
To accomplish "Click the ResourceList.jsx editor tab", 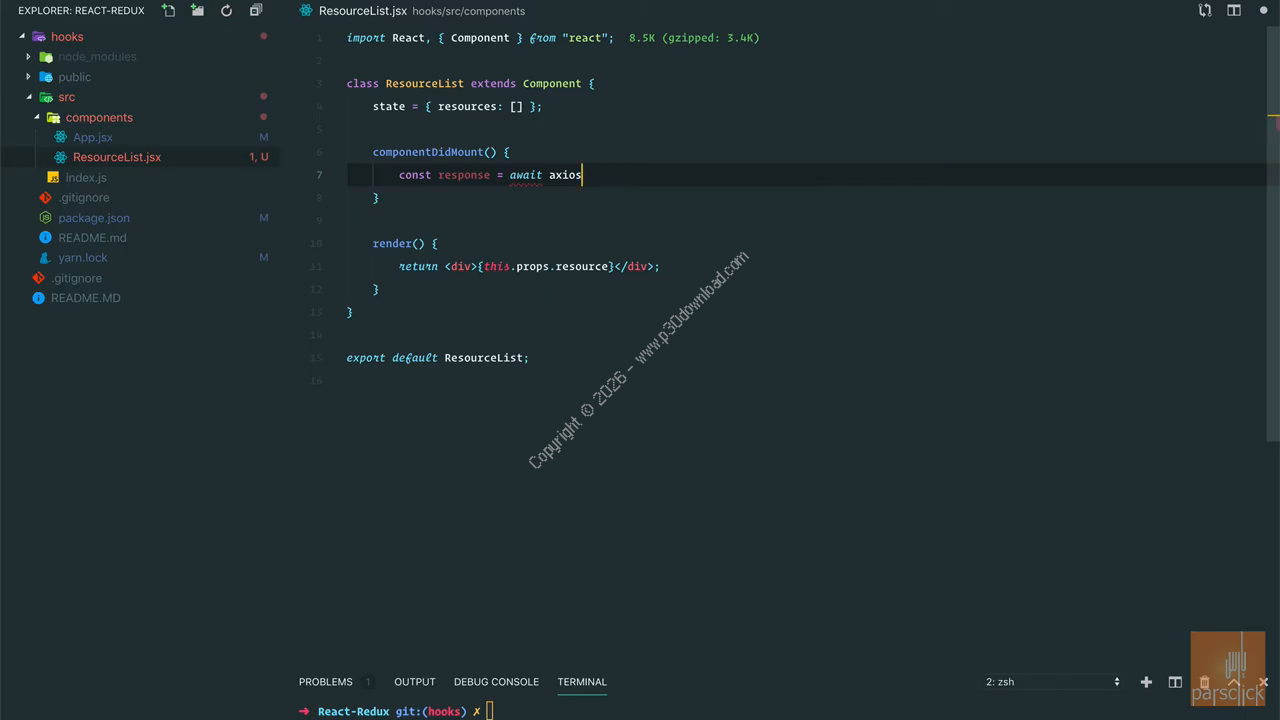I will pos(362,11).
